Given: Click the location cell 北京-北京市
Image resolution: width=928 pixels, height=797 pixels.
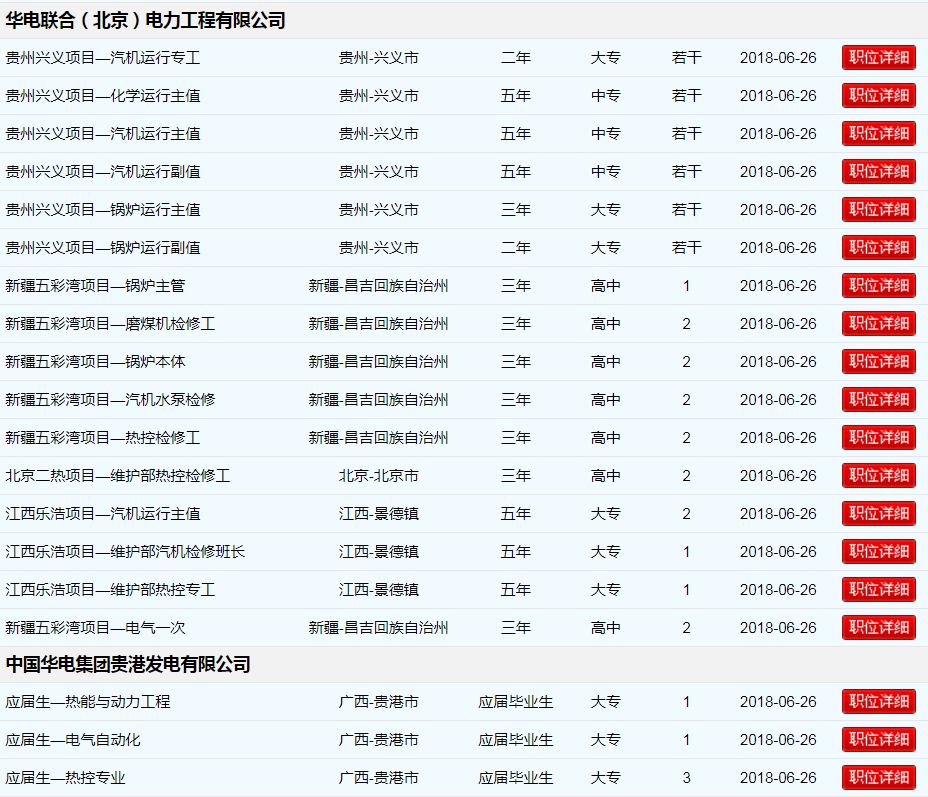Looking at the screenshot, I should click(x=379, y=476).
